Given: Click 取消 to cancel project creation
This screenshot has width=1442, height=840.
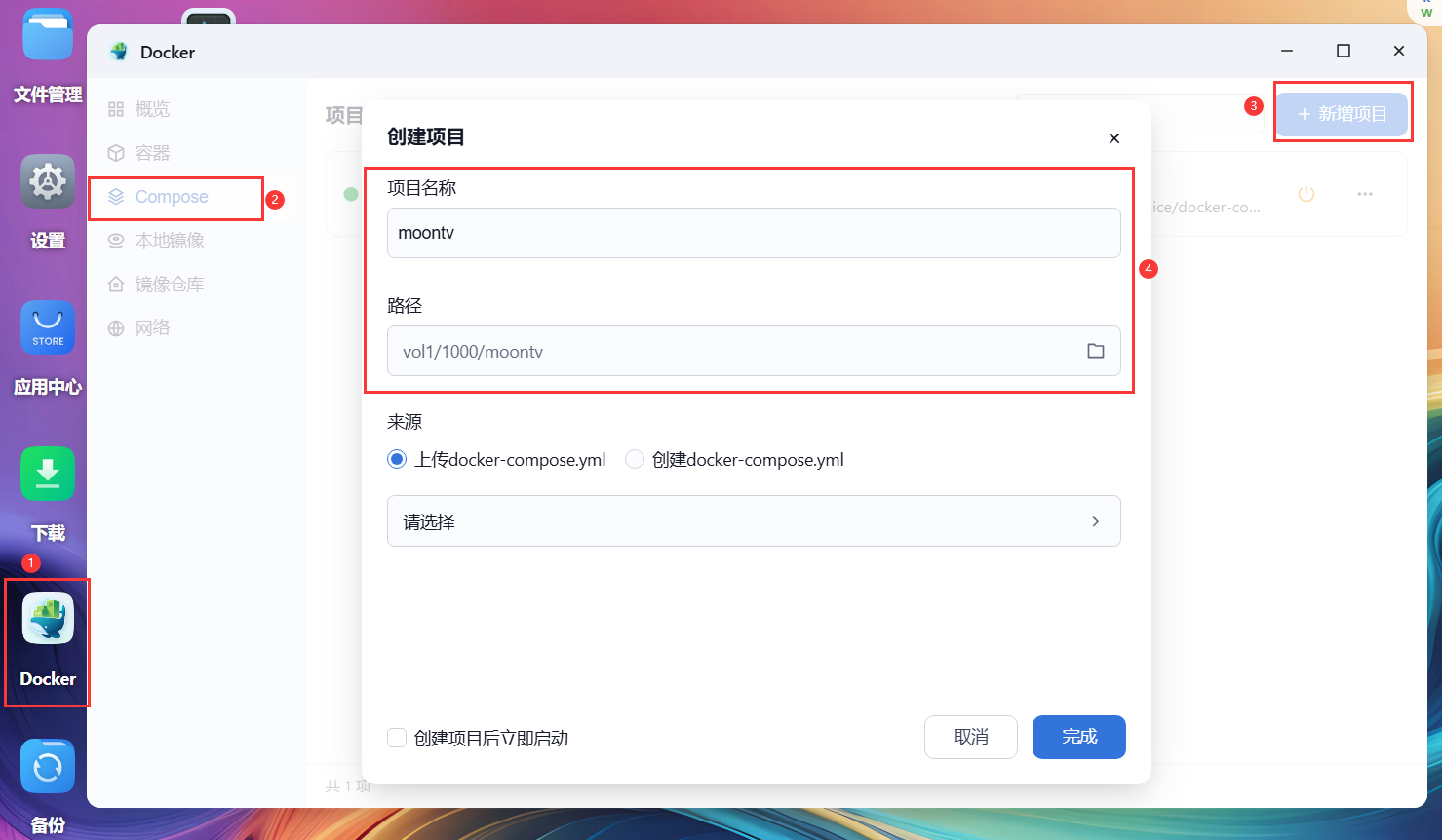Looking at the screenshot, I should [971, 737].
